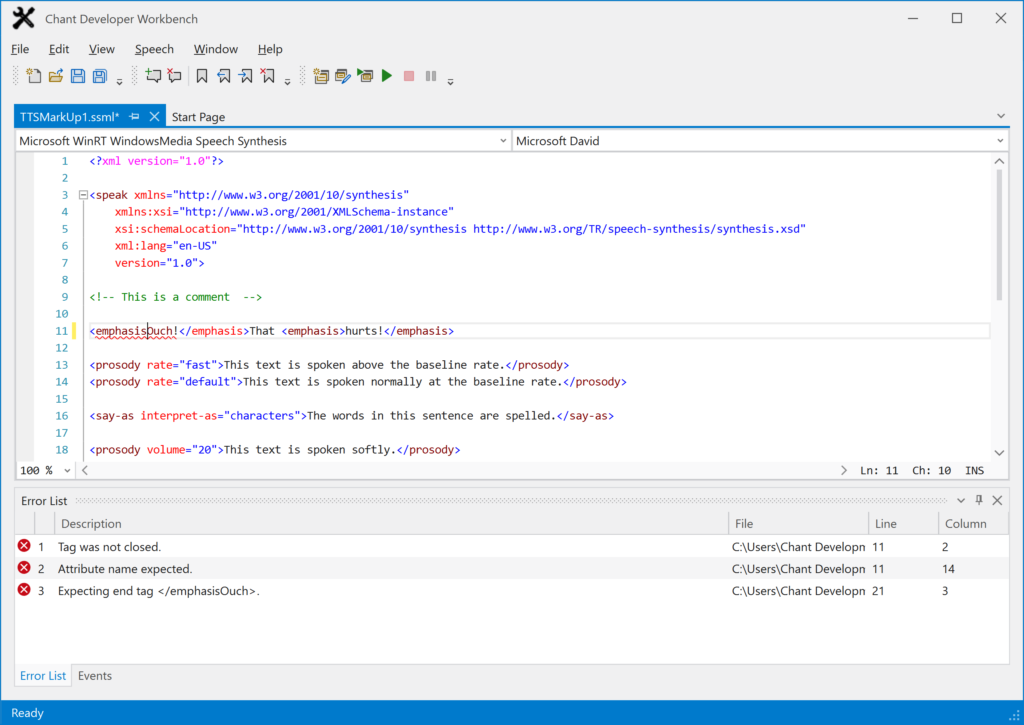Image resolution: width=1024 pixels, height=725 pixels.
Task: Open the View menu
Action: tap(101, 49)
